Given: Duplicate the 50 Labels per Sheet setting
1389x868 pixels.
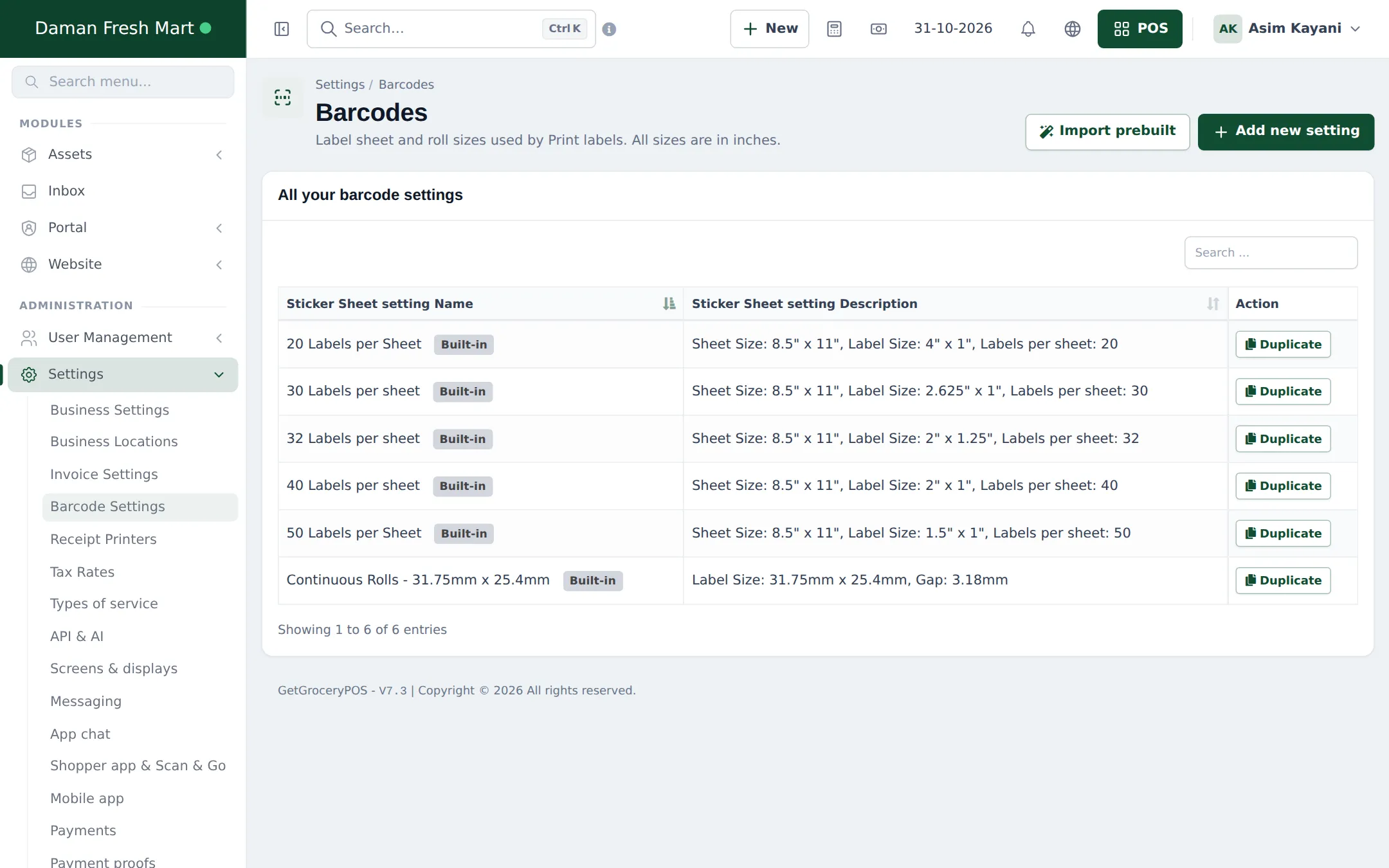Looking at the screenshot, I should point(1283,534).
